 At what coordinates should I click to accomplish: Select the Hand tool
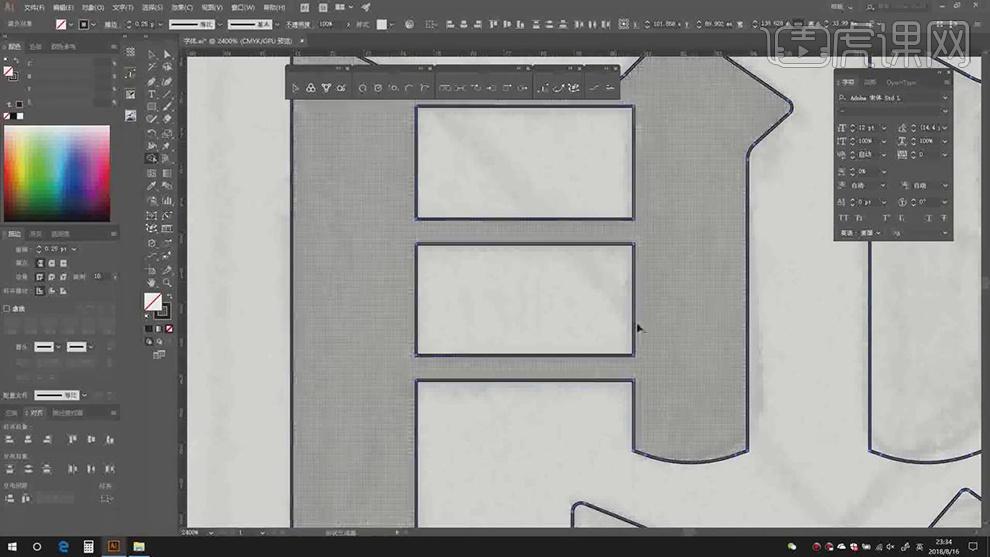click(x=152, y=282)
